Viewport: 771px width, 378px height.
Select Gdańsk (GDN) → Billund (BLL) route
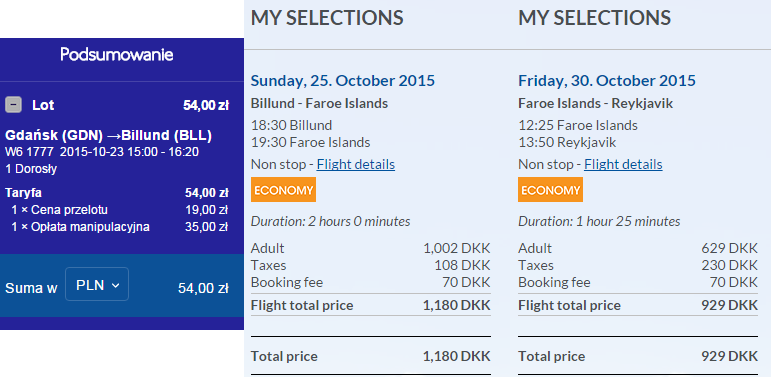coord(109,135)
